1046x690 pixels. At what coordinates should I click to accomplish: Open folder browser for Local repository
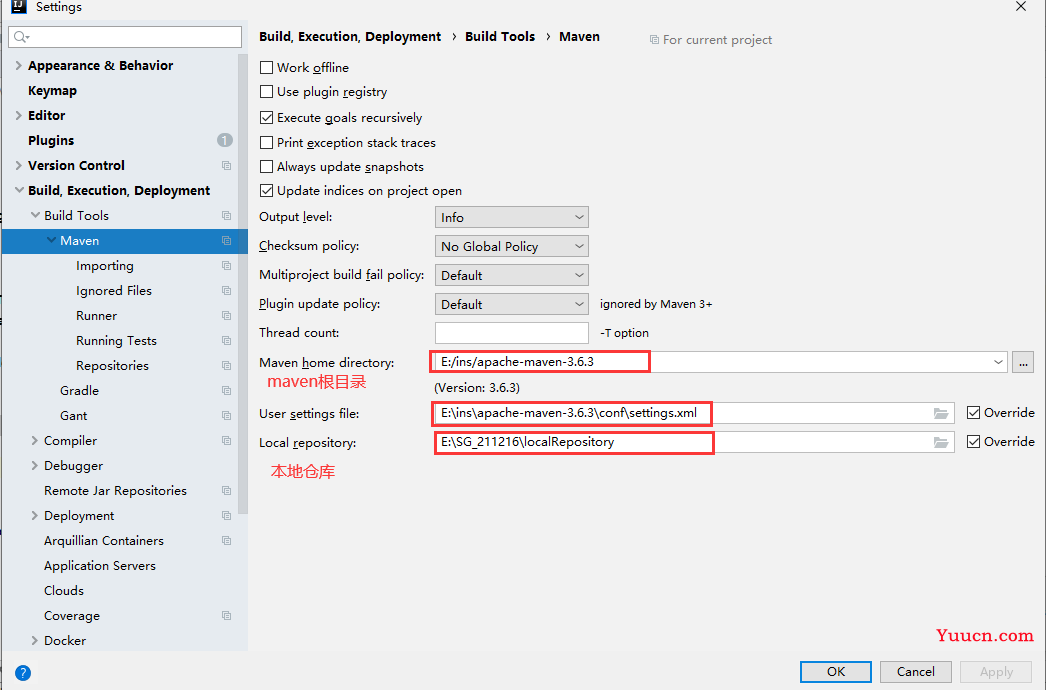point(941,442)
